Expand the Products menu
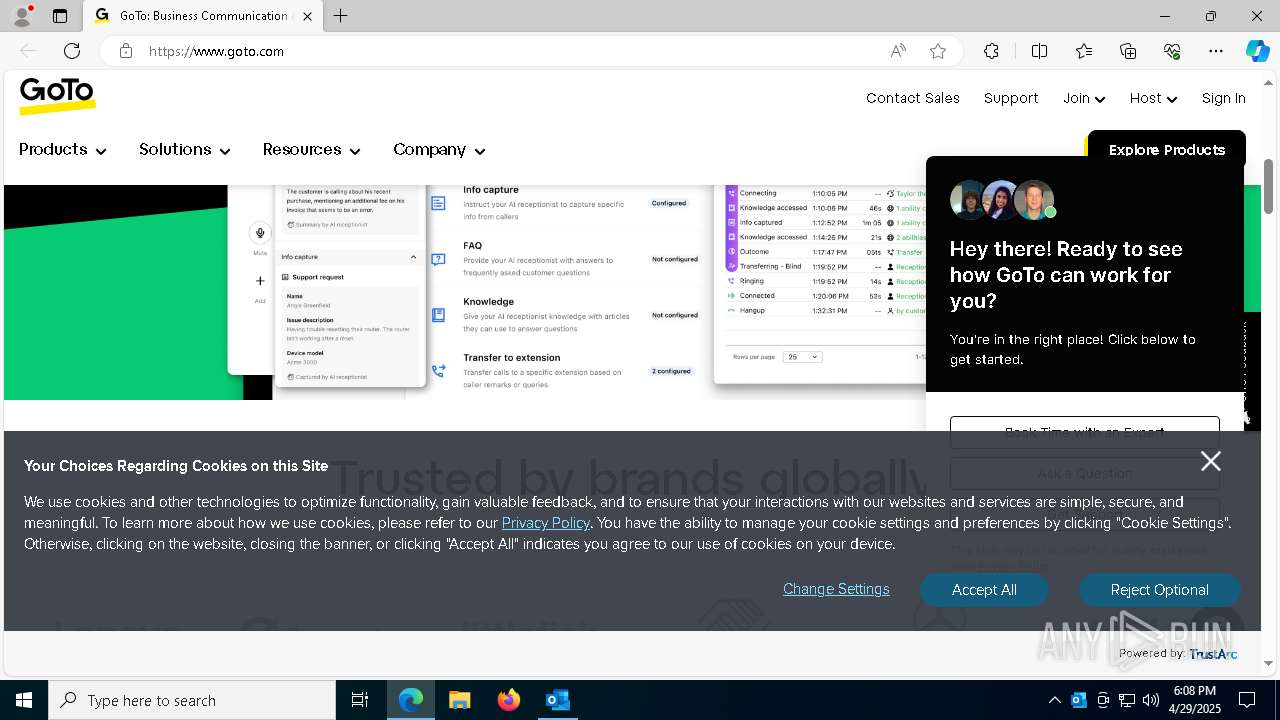 click(62, 149)
